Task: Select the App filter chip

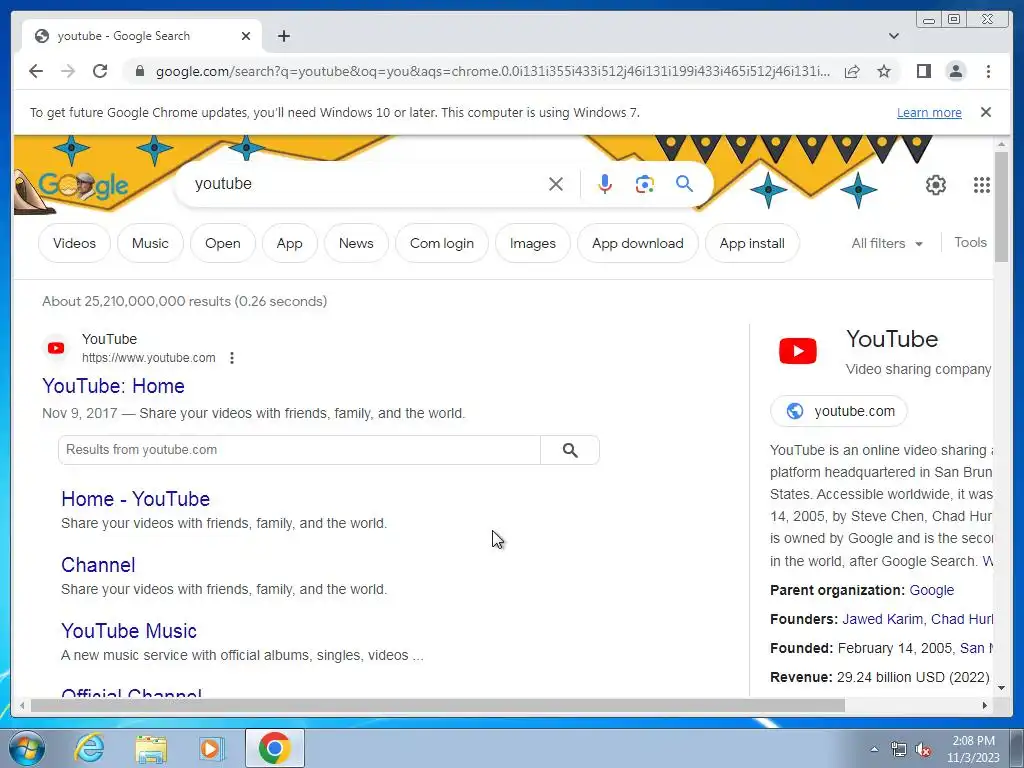Action: click(289, 243)
